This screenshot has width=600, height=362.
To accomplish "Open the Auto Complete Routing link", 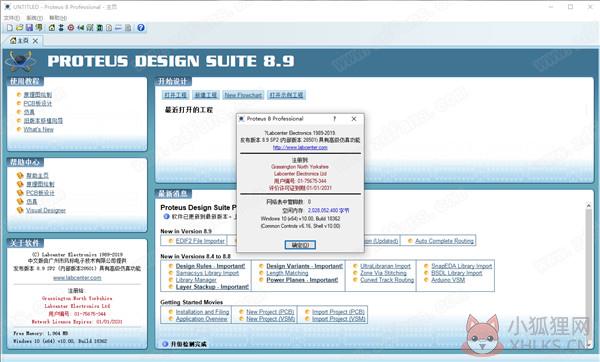I will click(x=444, y=241).
